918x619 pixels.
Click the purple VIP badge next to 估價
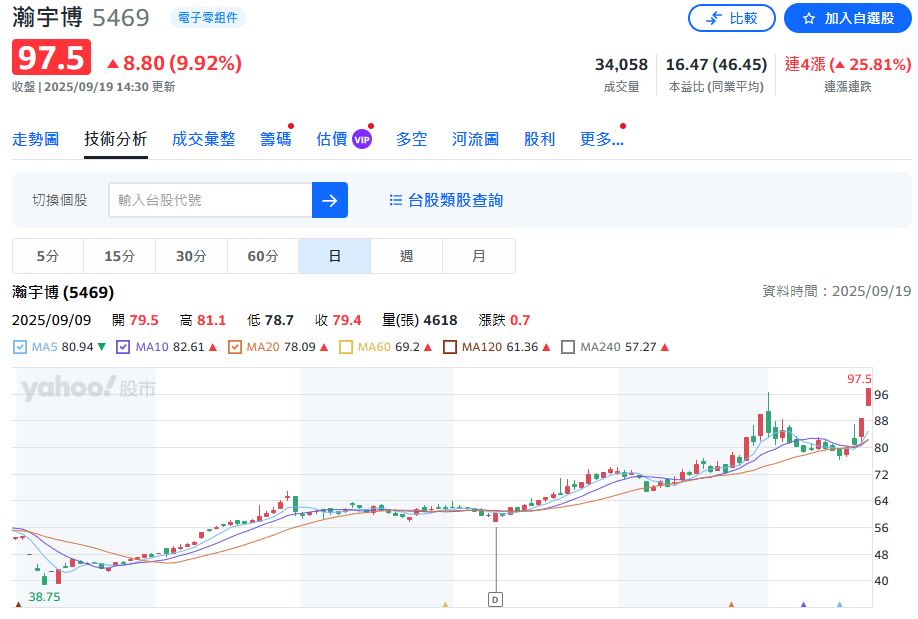[361, 139]
